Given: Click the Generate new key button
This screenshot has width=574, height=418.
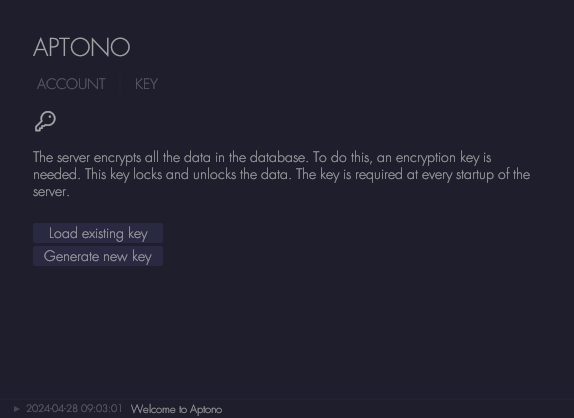Looking at the screenshot, I should (x=98, y=256).
